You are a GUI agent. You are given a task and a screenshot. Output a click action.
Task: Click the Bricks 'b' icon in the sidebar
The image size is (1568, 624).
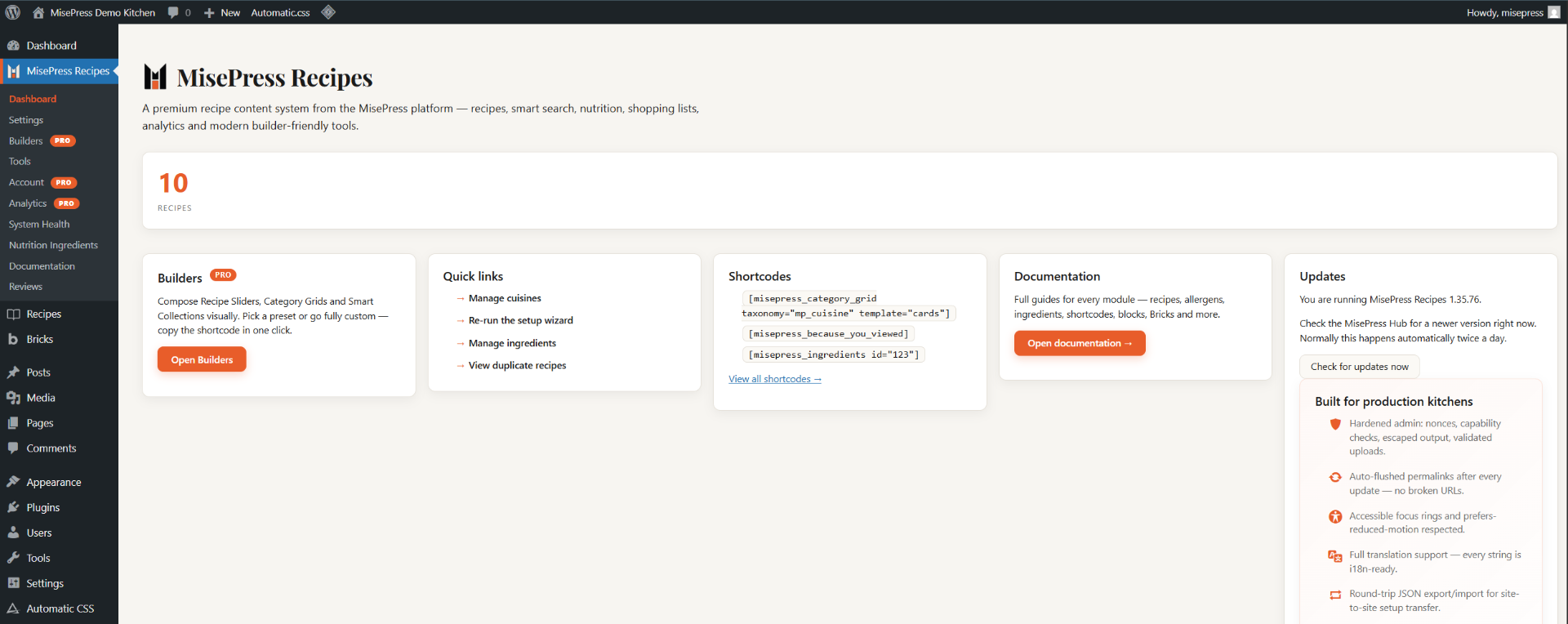pyautogui.click(x=13, y=339)
